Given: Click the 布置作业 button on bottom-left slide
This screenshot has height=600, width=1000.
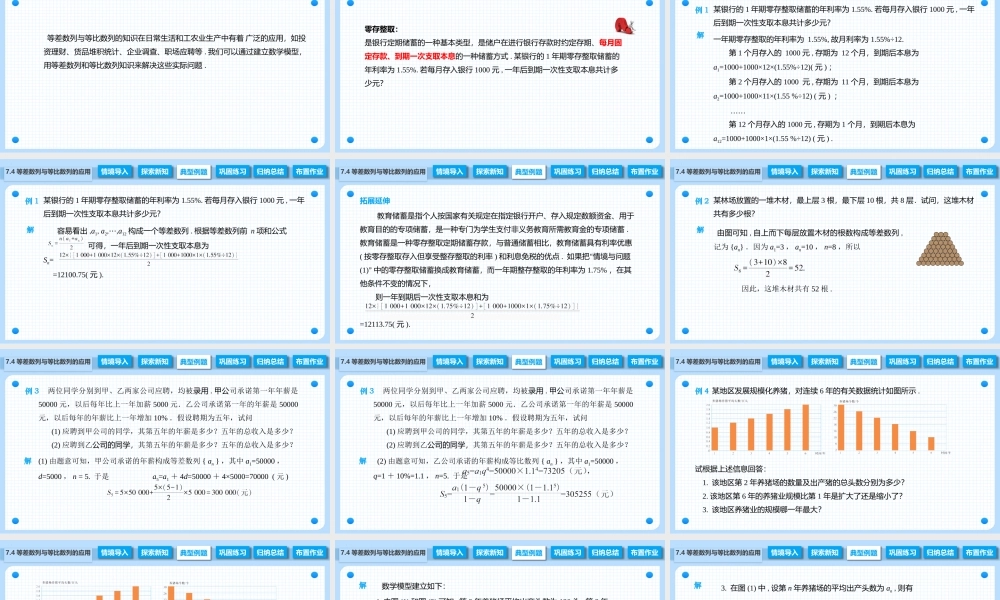Looking at the screenshot, I should coord(310,551).
